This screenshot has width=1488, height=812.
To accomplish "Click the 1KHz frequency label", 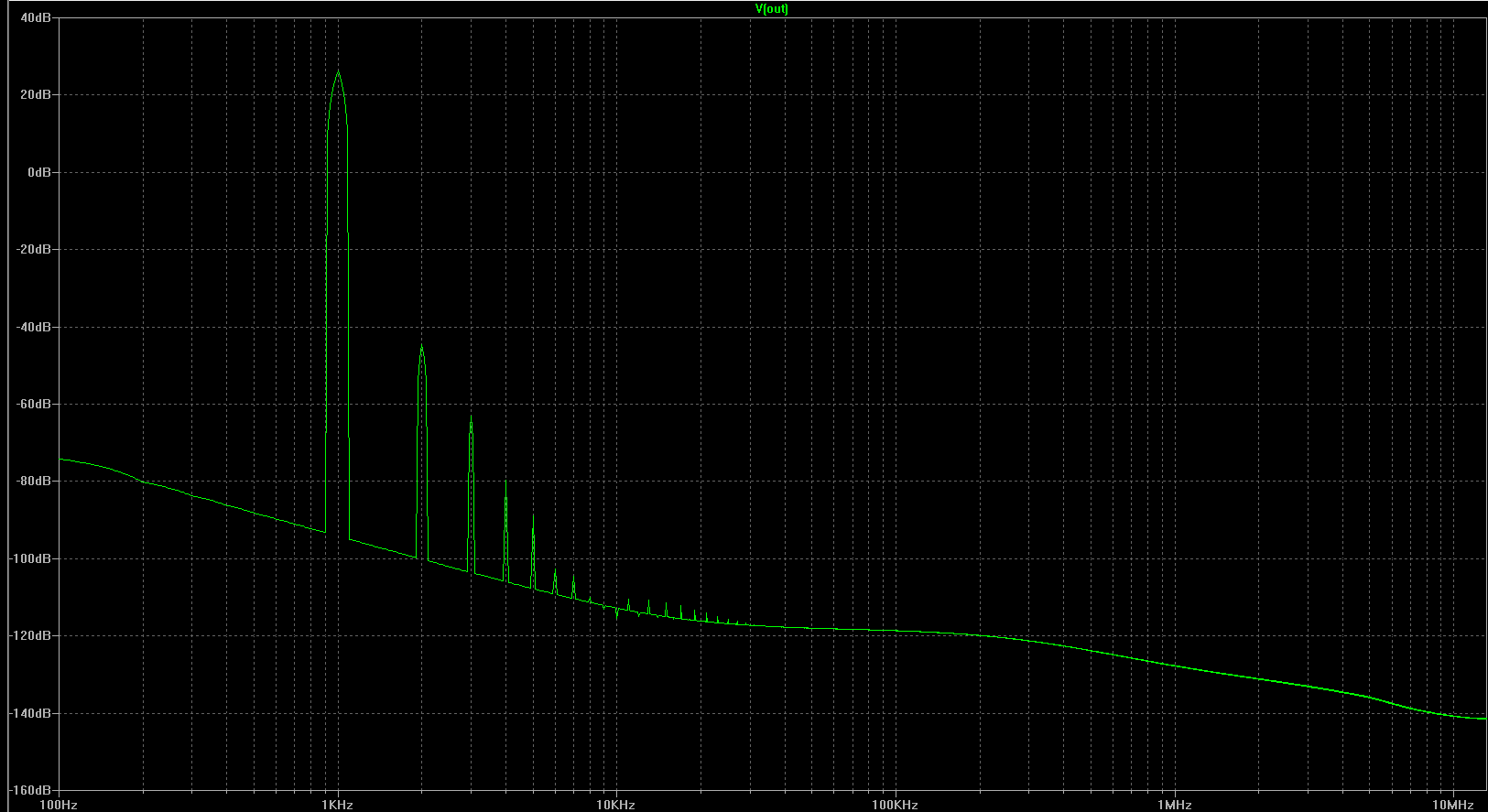I will tap(337, 805).
